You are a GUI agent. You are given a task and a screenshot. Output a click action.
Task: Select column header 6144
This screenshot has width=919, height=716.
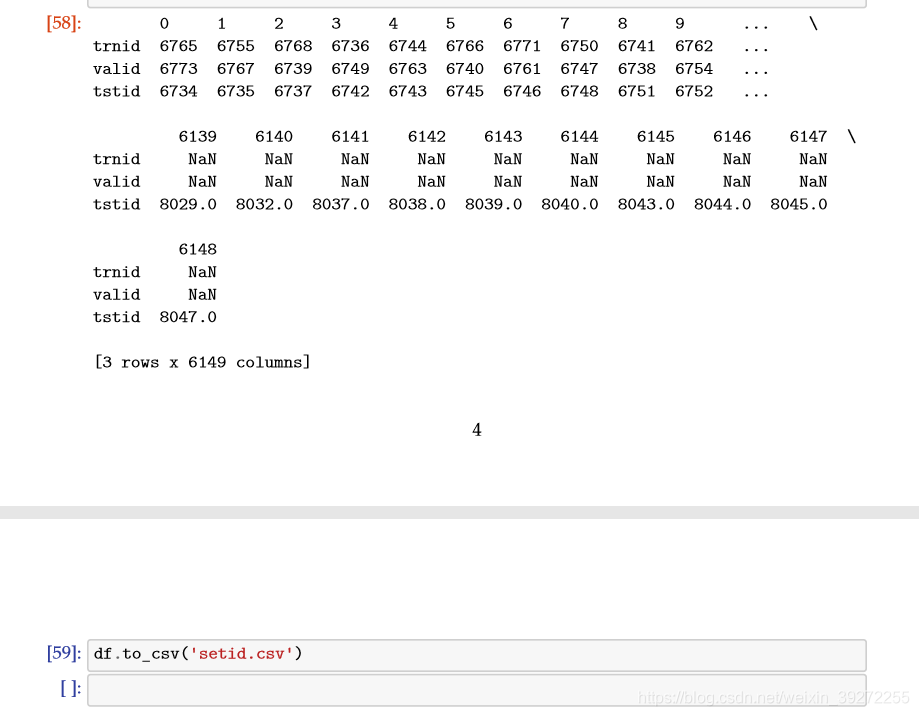(x=579, y=137)
